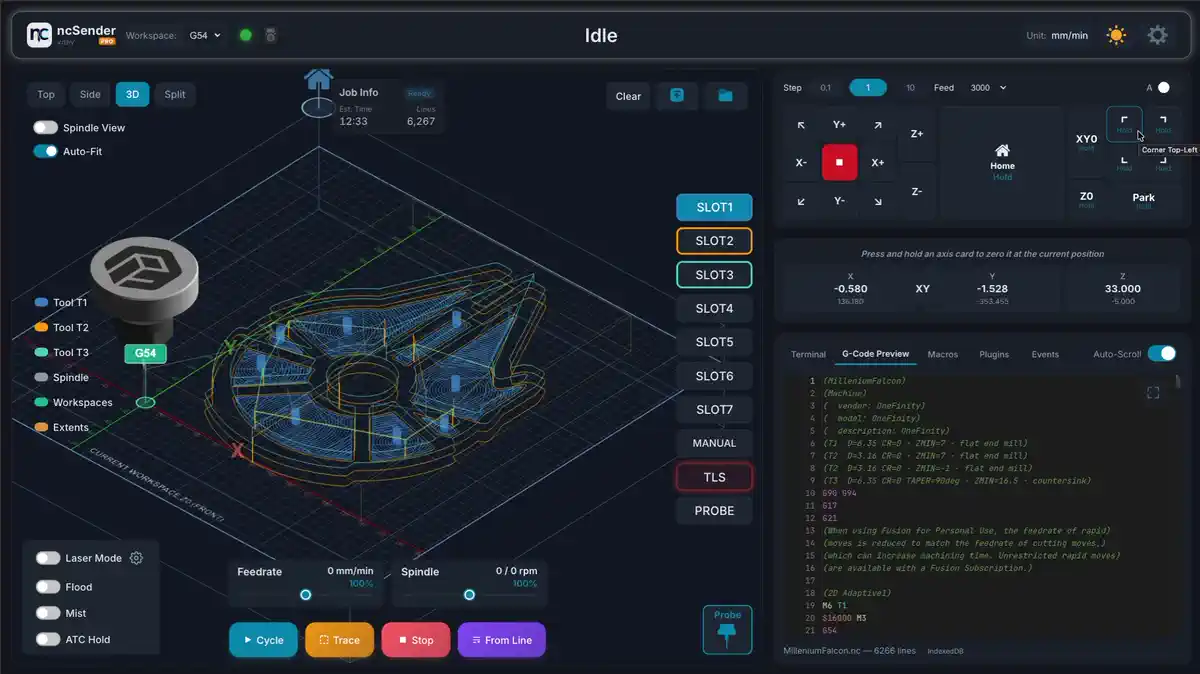Open the folder icon beside the upload icon

(725, 96)
